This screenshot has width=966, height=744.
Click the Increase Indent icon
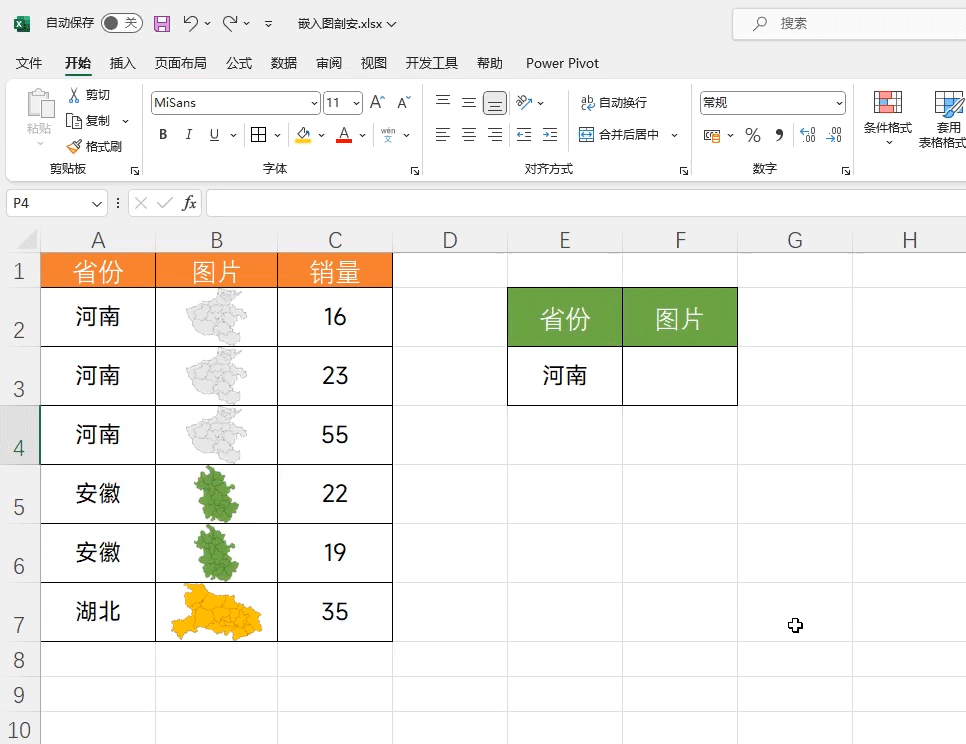pyautogui.click(x=550, y=135)
